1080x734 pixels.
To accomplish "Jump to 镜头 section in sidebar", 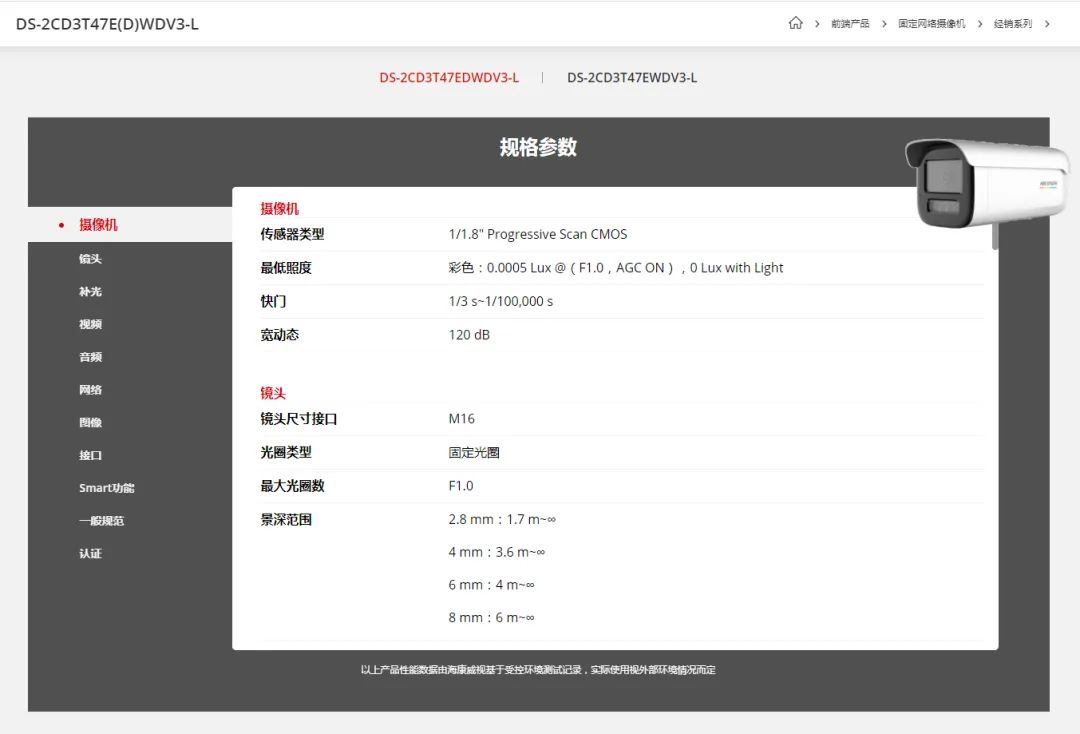I will [90, 259].
